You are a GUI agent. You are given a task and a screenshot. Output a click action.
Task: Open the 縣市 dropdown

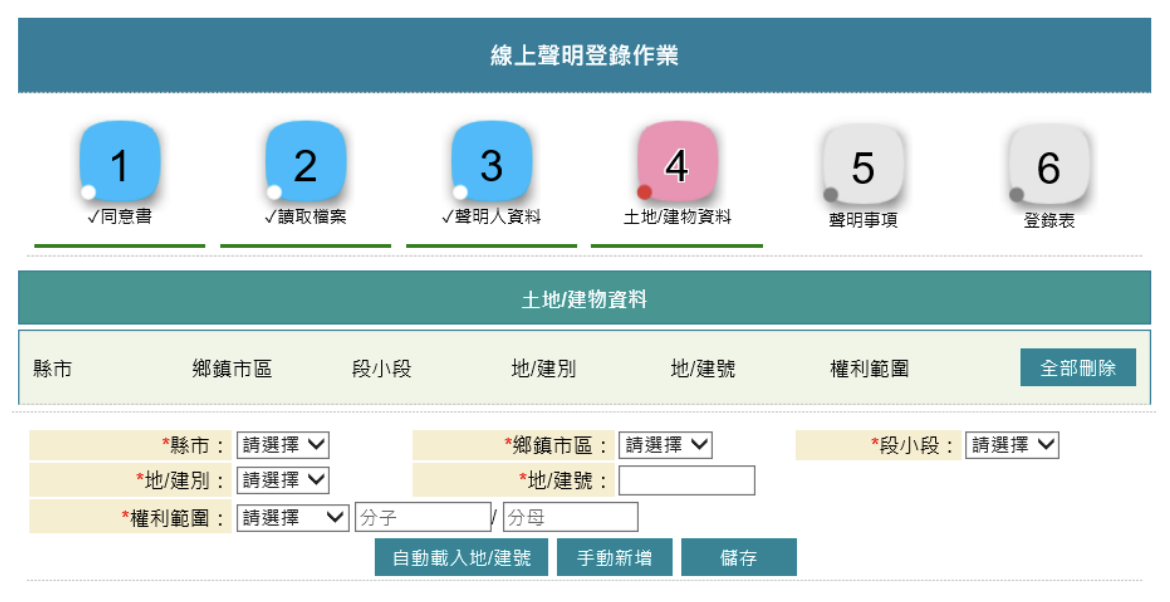pos(282,446)
